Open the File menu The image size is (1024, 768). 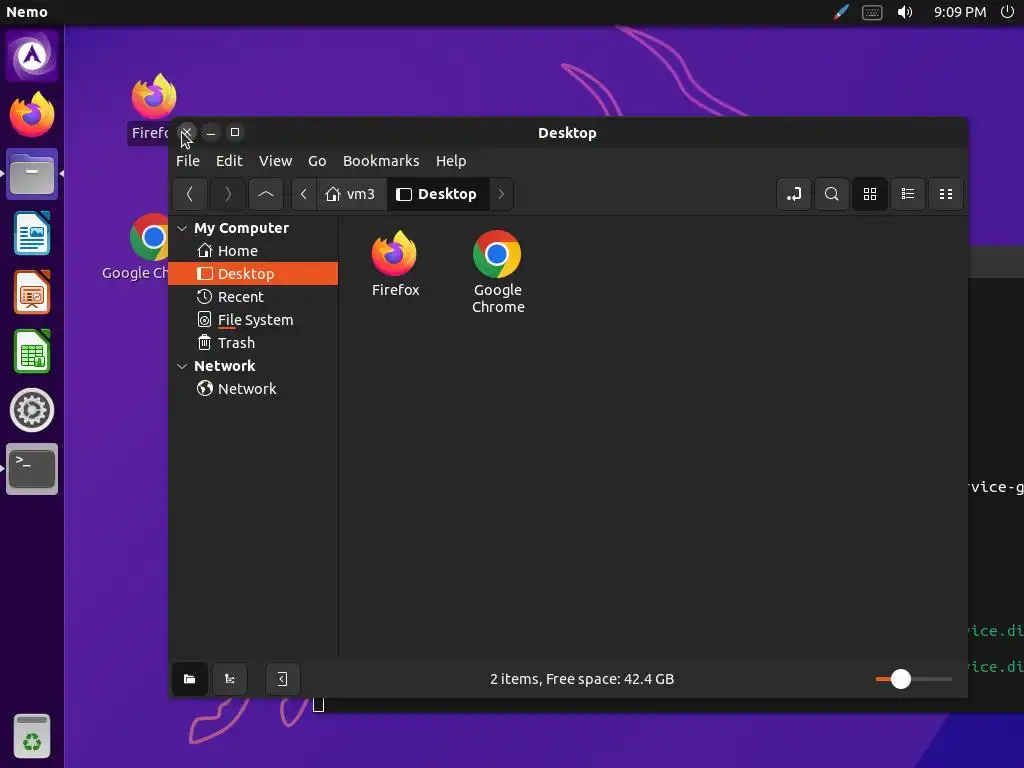click(188, 161)
